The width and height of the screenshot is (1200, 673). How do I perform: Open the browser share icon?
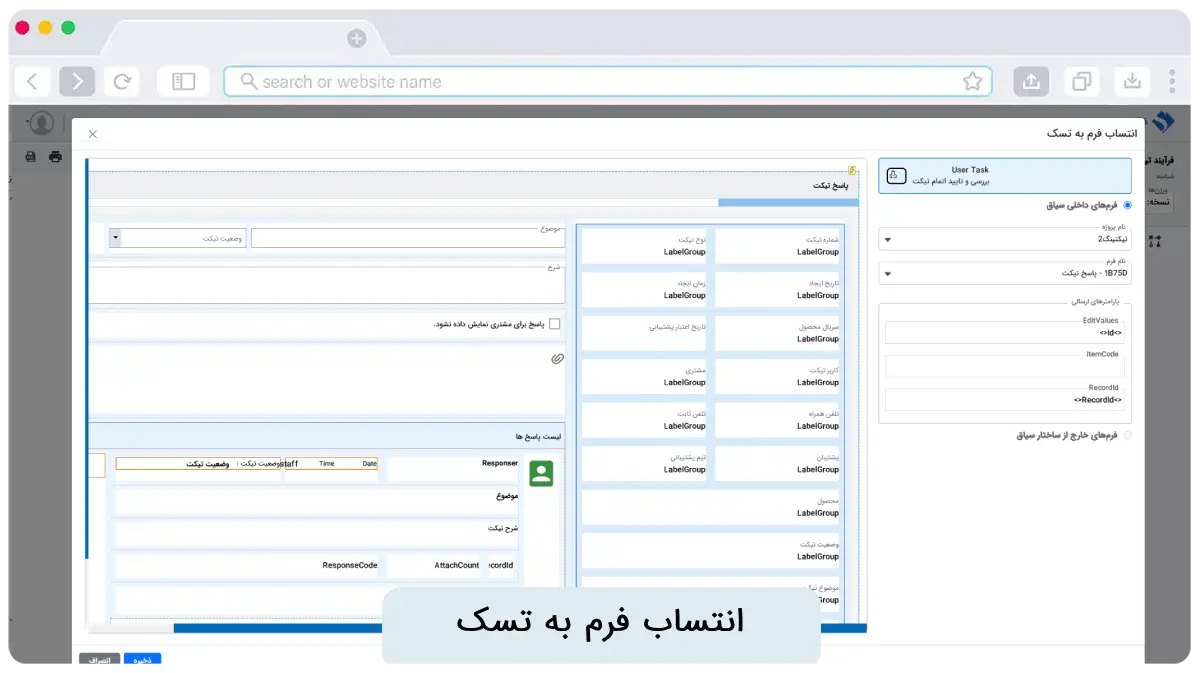1031,82
